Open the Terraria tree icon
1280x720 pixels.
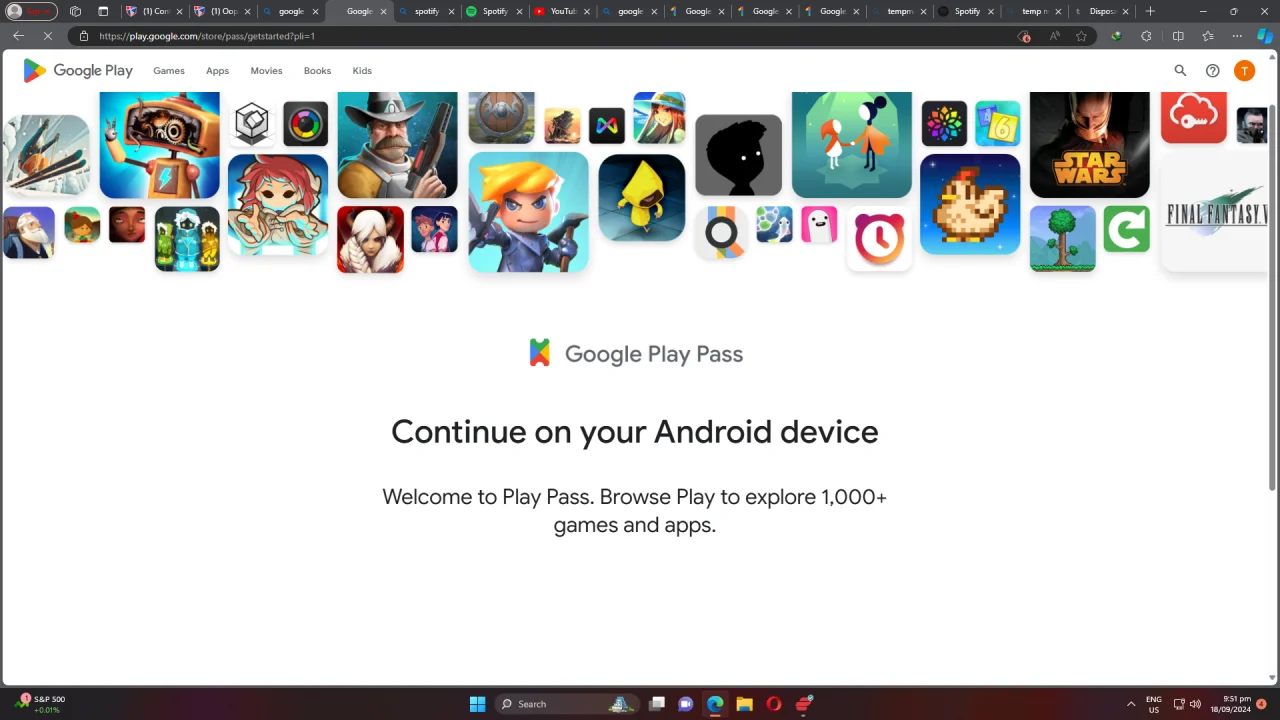tap(1062, 238)
